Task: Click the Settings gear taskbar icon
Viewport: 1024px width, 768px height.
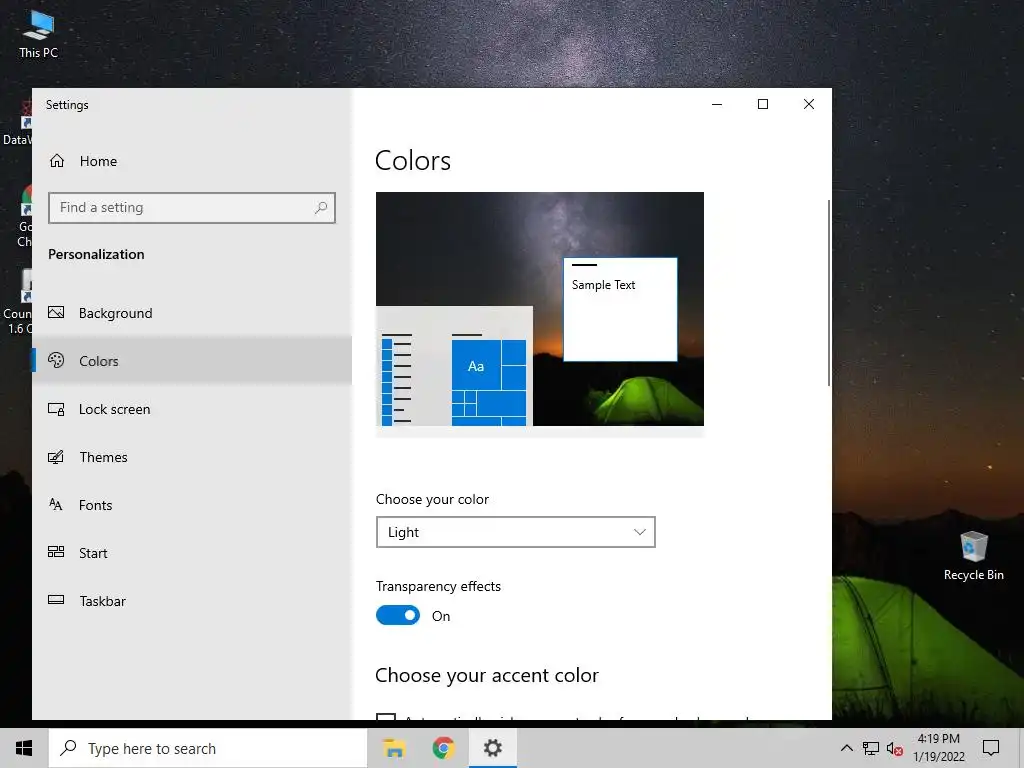Action: (x=492, y=748)
